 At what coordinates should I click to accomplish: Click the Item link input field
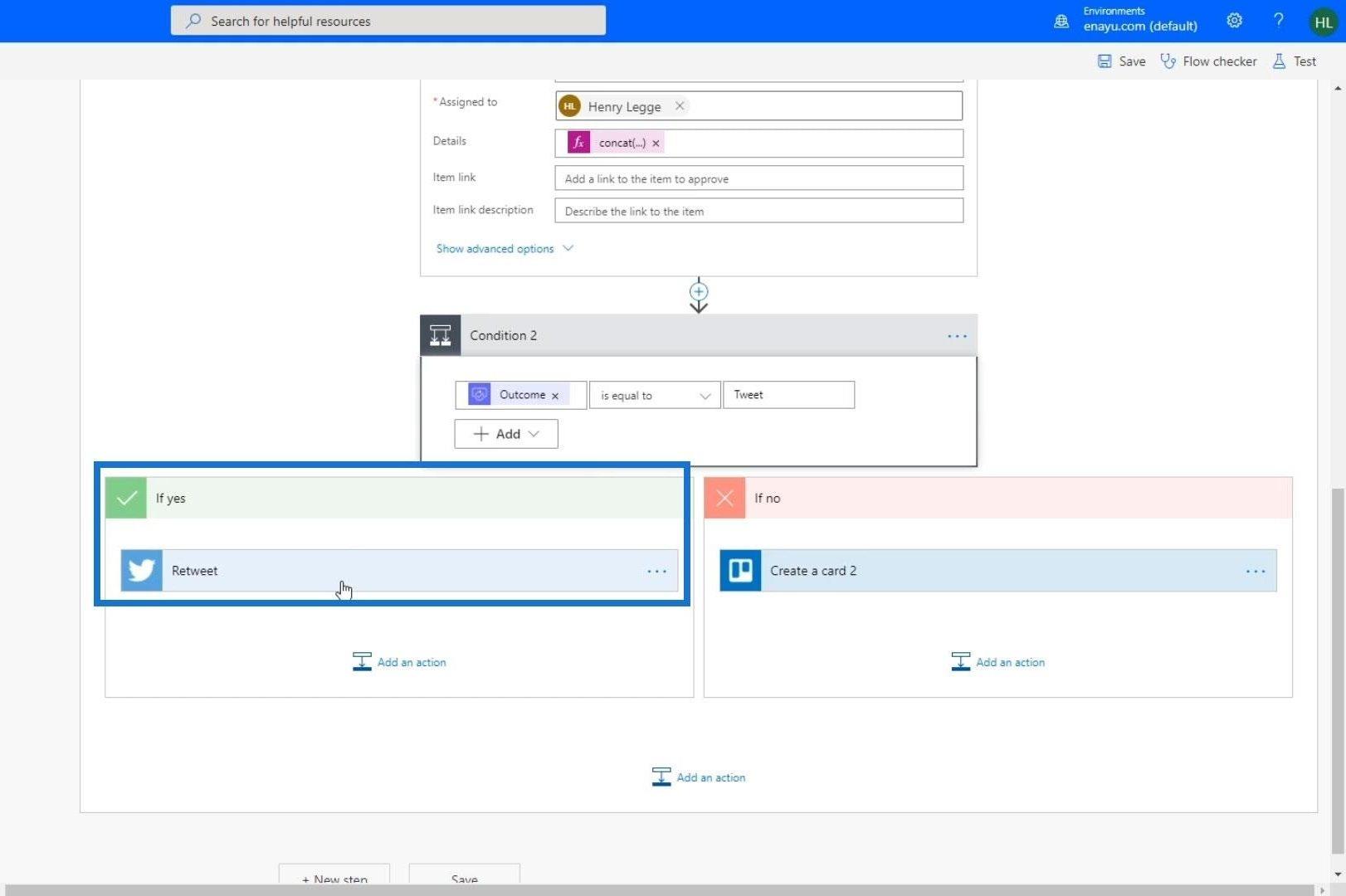[x=758, y=178]
